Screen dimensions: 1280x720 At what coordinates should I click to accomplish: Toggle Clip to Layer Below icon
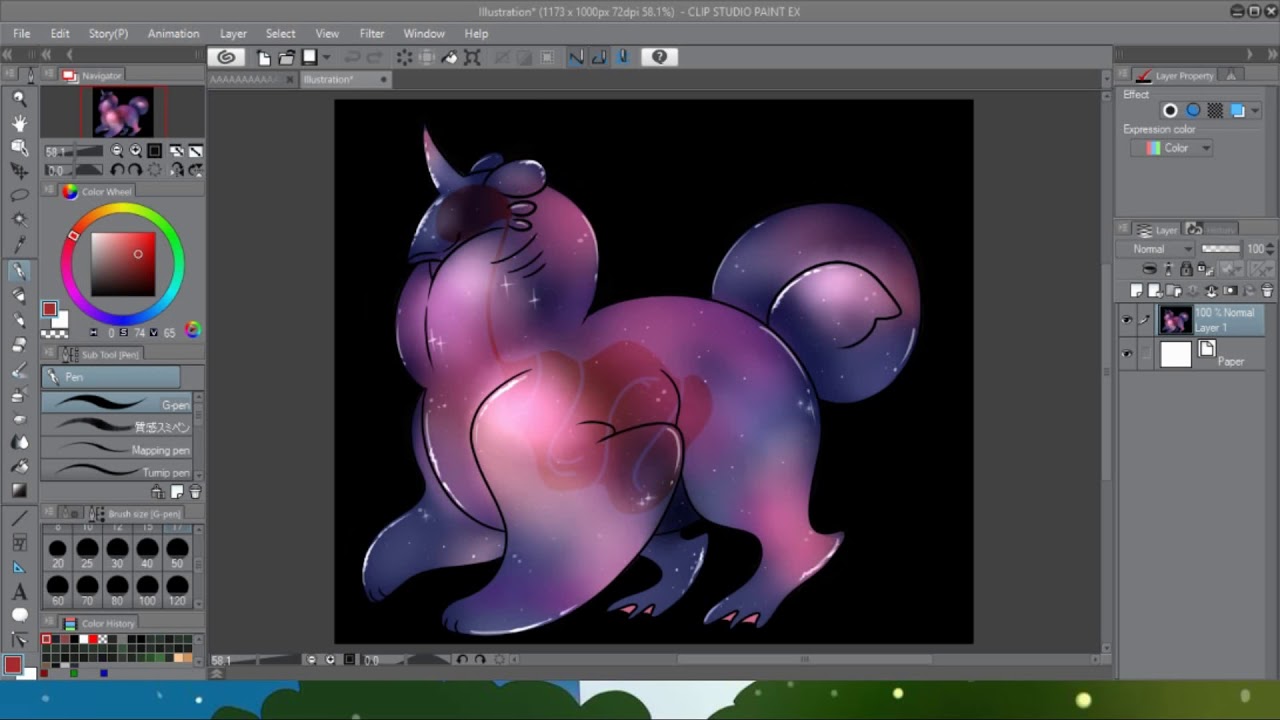[x=1150, y=269]
